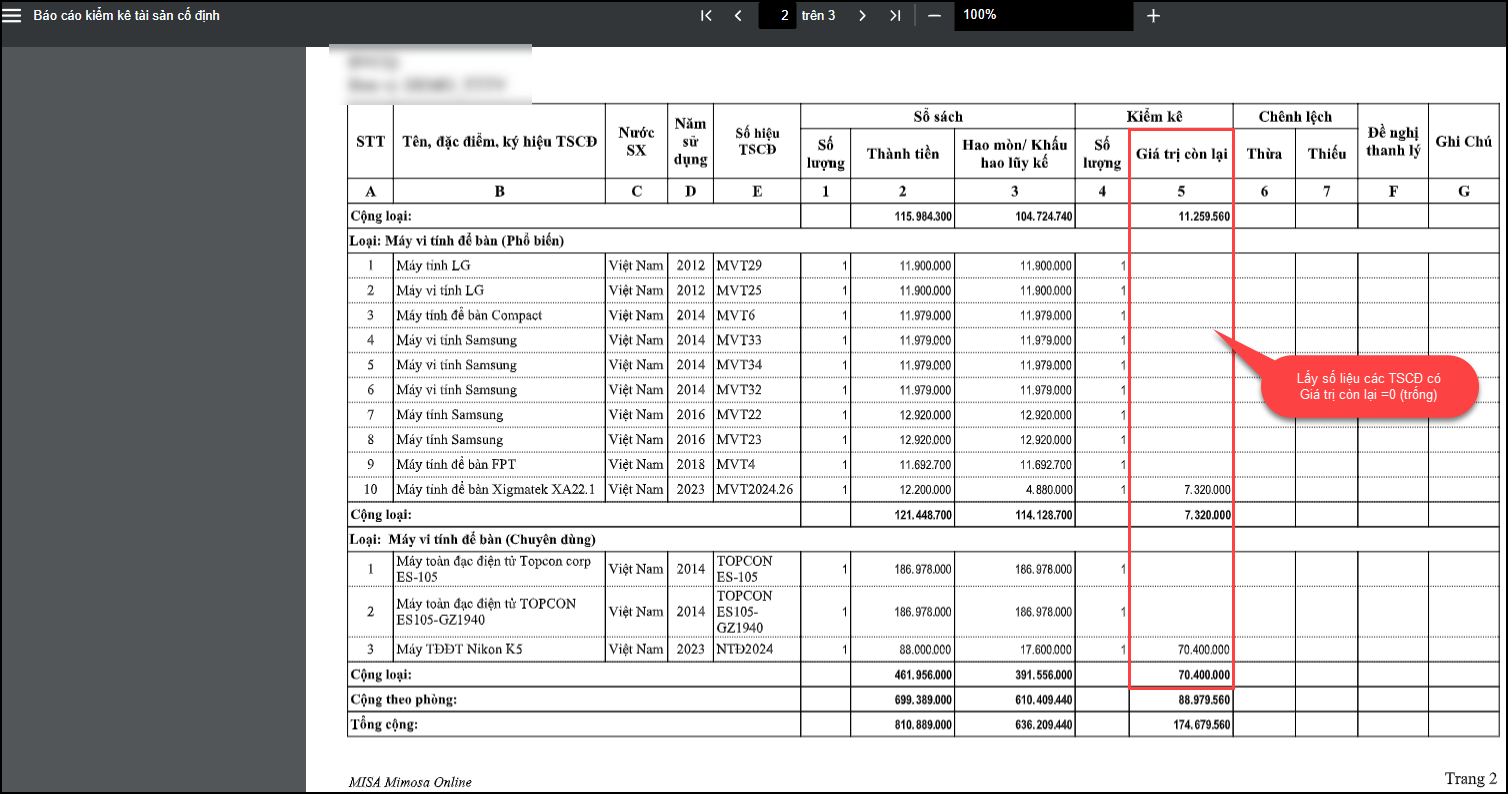Zoom in with the plus button

click(x=1153, y=15)
